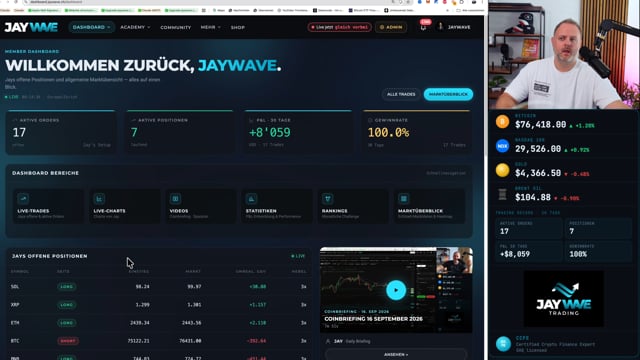This screenshot has width=640, height=360.
Task: Click the Bitcoin price $76,418.00
Action: pos(540,124)
